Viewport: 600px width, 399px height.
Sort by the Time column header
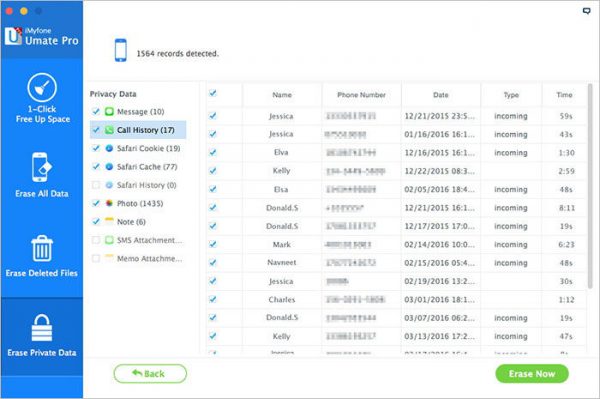pyautogui.click(x=564, y=95)
